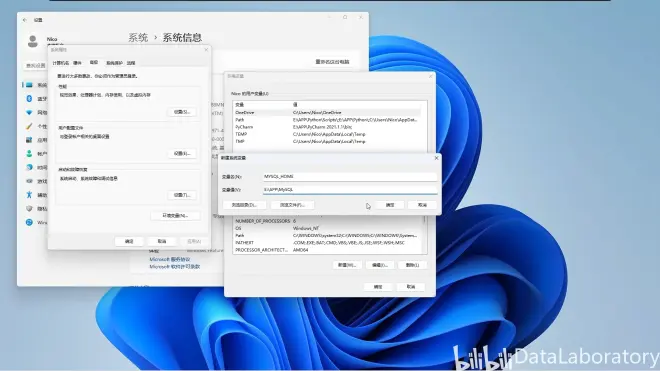Select OS Windows_NT row in system variables

coord(327,228)
